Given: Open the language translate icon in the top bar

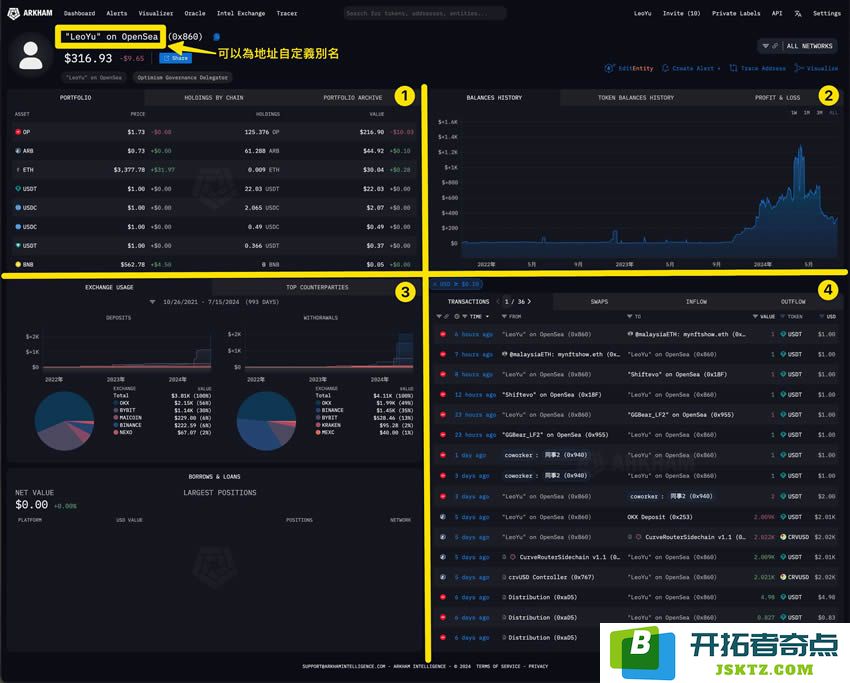Looking at the screenshot, I should pos(798,14).
